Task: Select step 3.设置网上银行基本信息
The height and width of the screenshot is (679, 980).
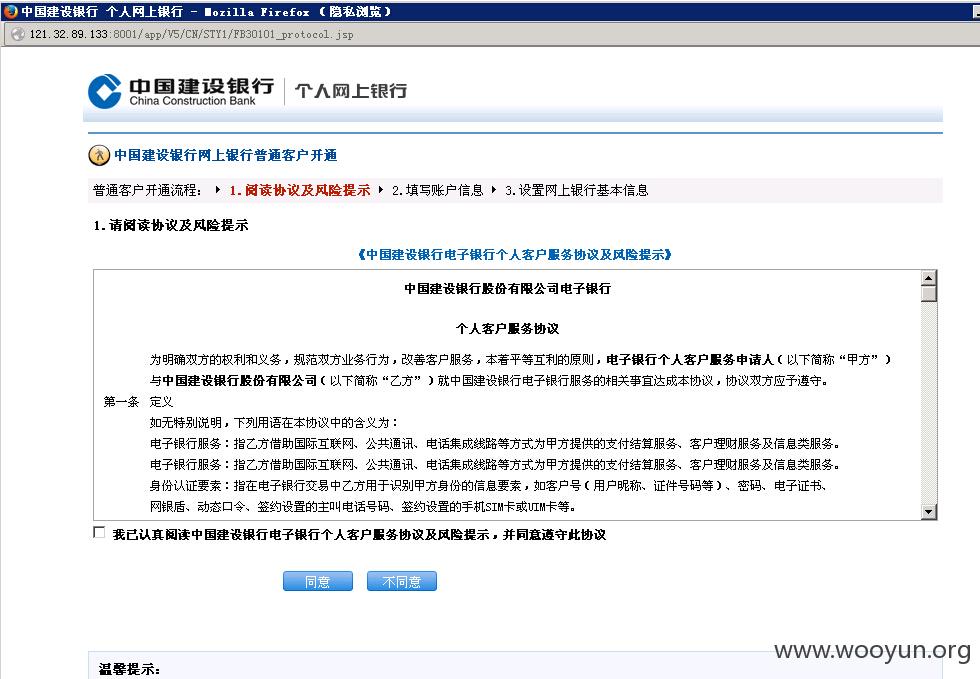Action: click(x=576, y=190)
